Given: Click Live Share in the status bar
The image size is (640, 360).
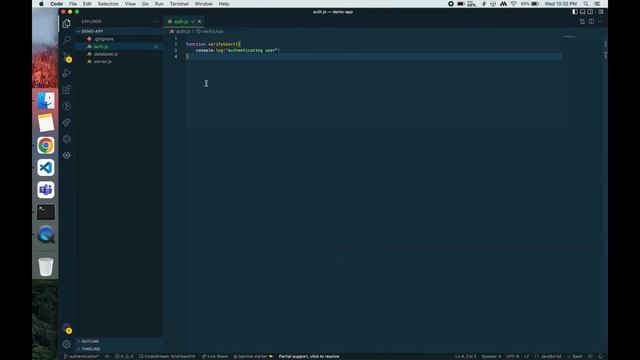Looking at the screenshot, I should tap(215, 356).
